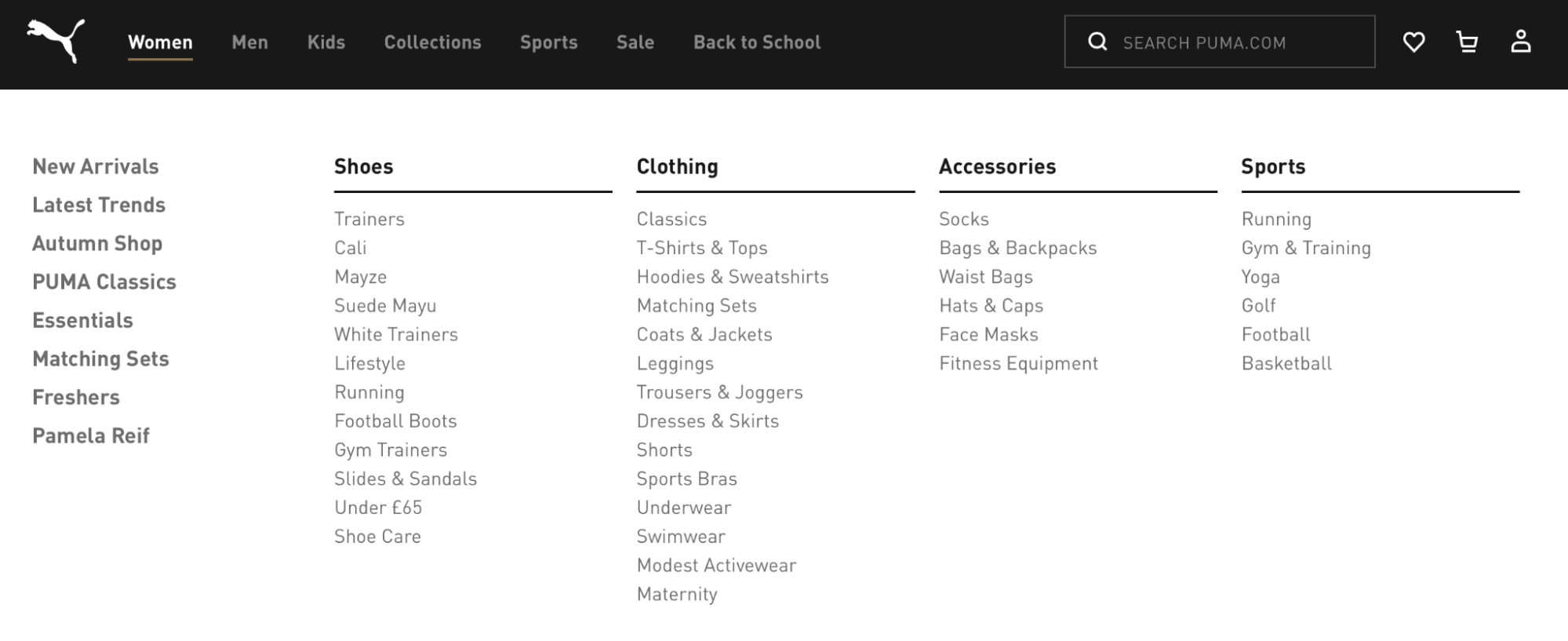Viewport: 1568px width, 641px height.
Task: Select Gym & Training under Sports
Action: (1306, 248)
